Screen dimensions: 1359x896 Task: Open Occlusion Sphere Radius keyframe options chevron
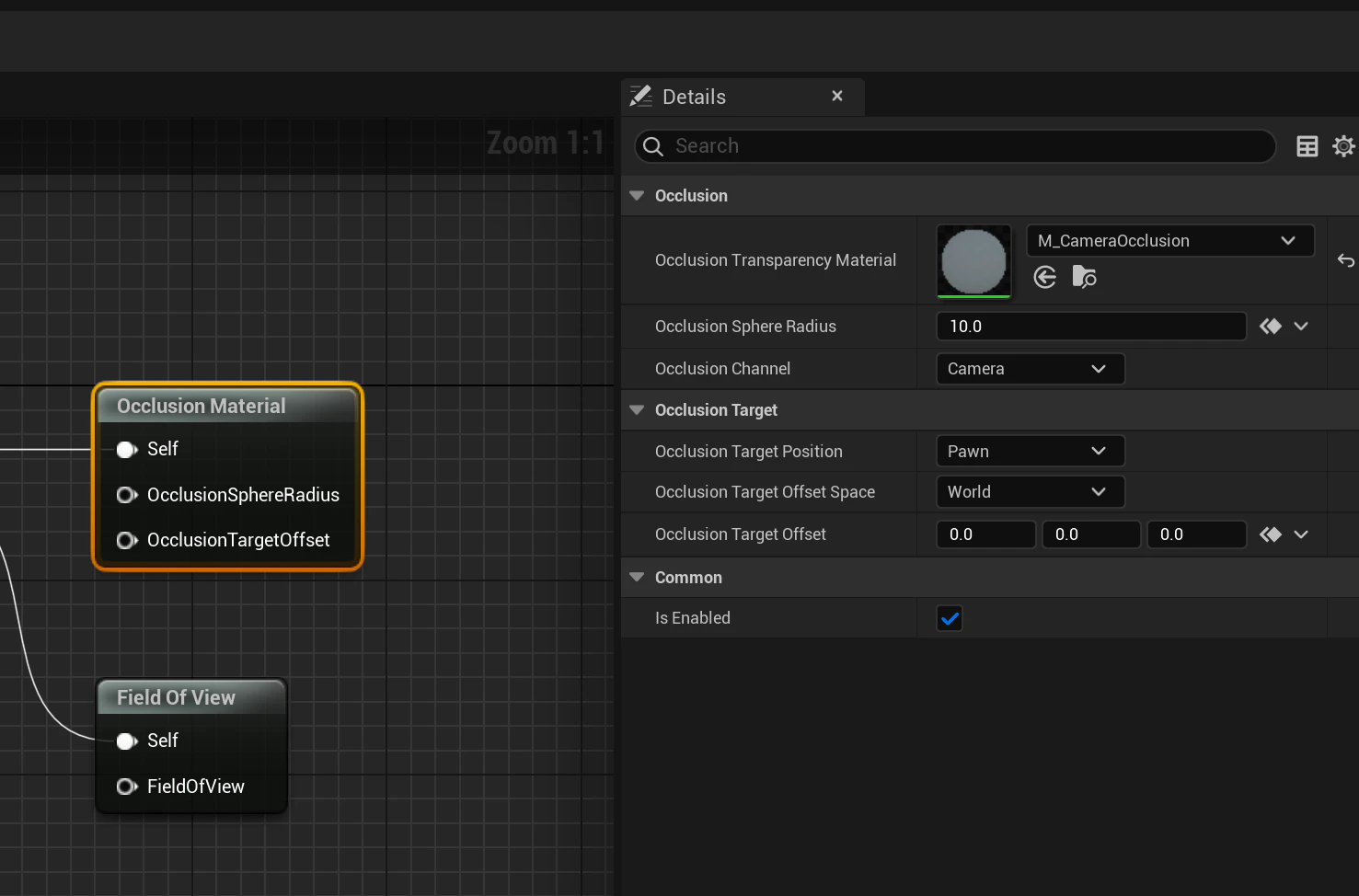[1301, 327]
